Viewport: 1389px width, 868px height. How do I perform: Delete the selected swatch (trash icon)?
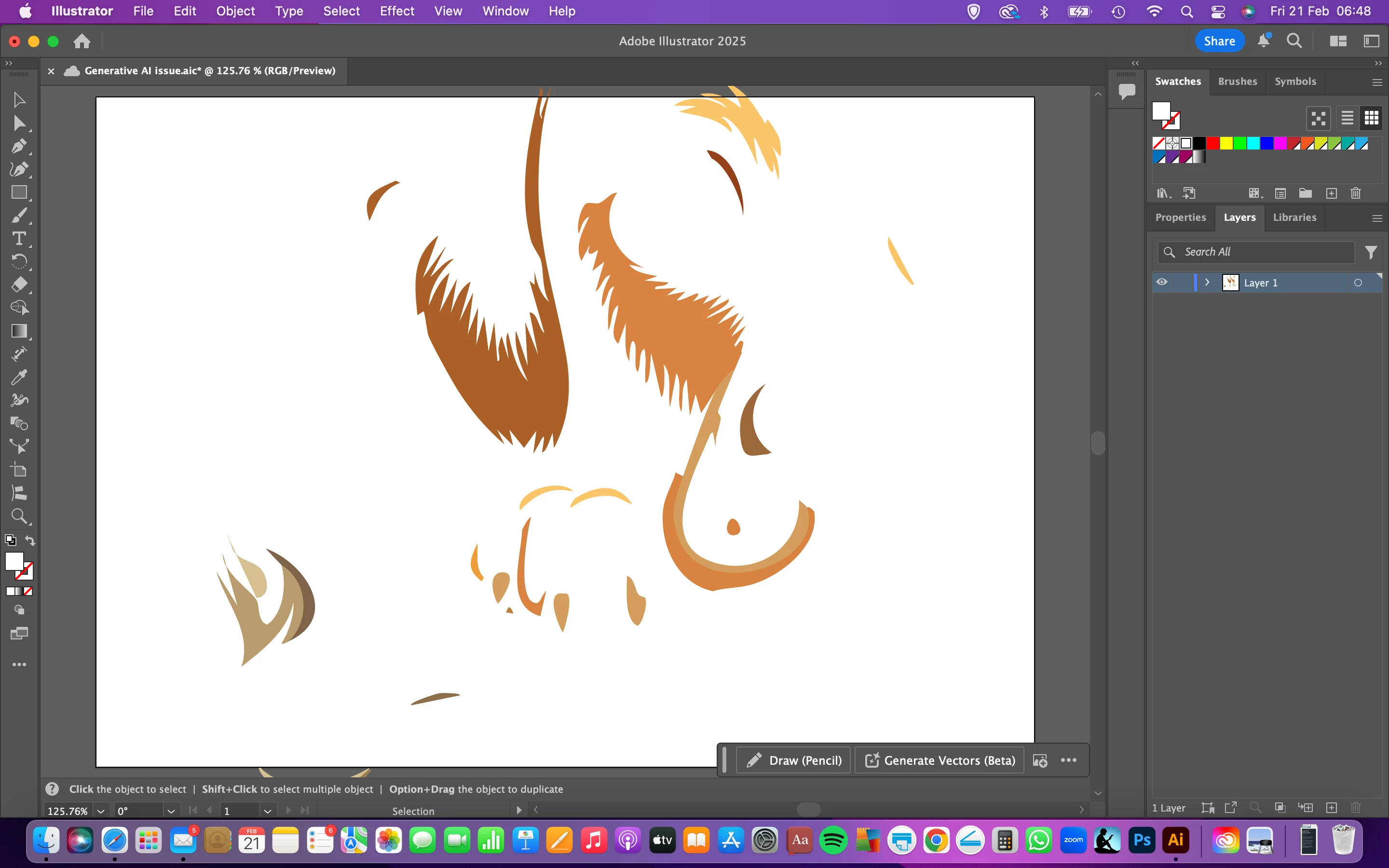(x=1356, y=193)
